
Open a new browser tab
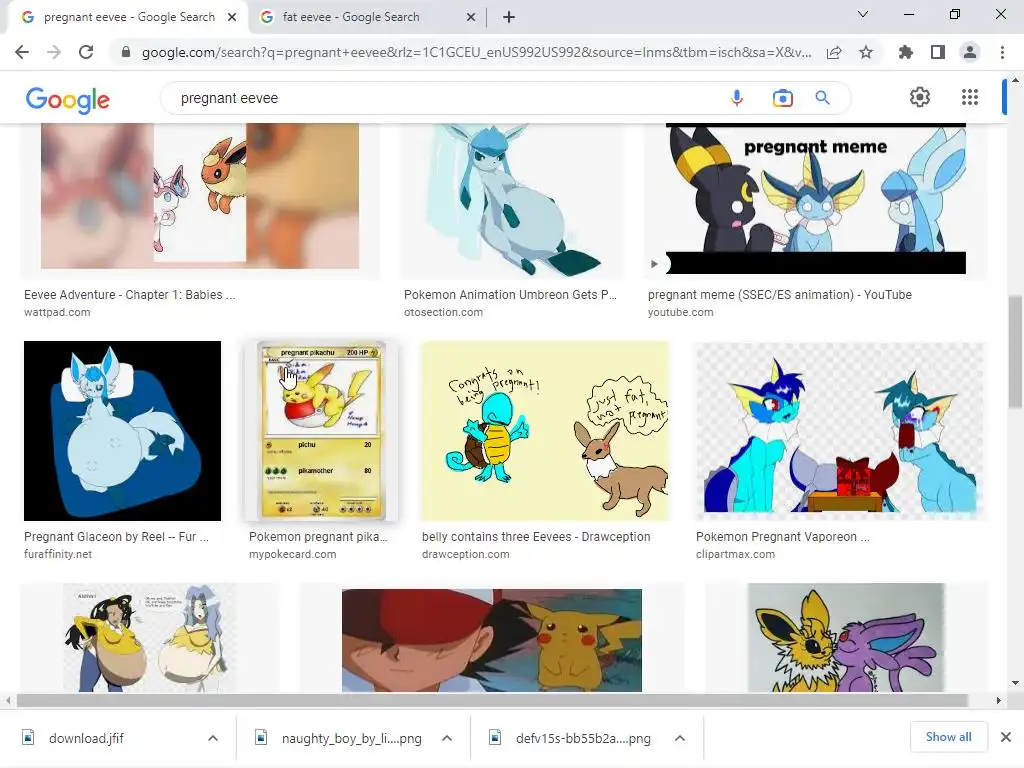coord(509,17)
